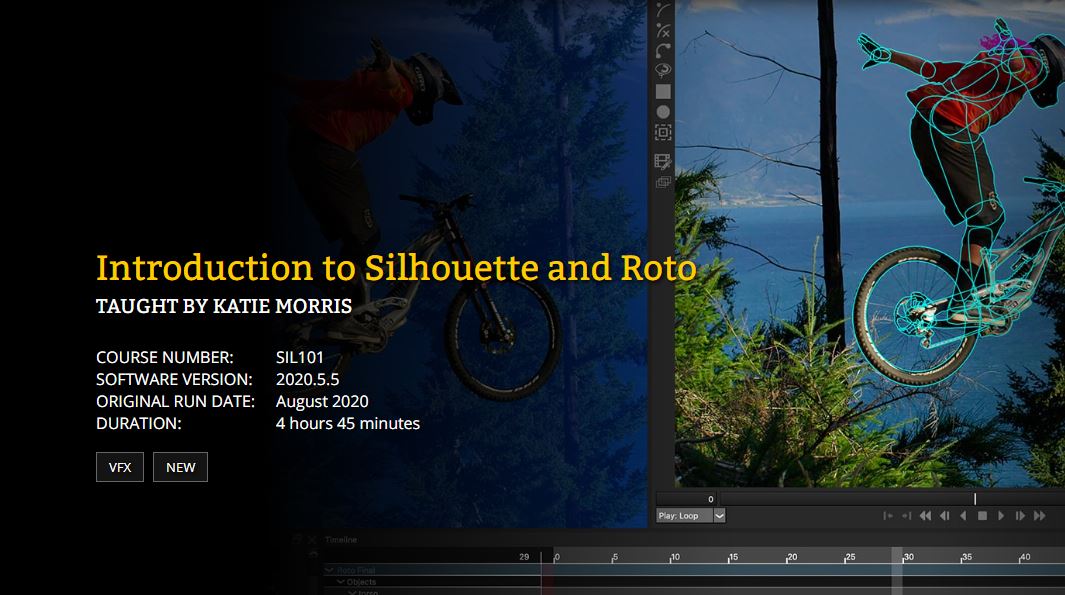This screenshot has height=595, width=1065.
Task: Play the clip in reverse
Action: pyautogui.click(x=963, y=516)
